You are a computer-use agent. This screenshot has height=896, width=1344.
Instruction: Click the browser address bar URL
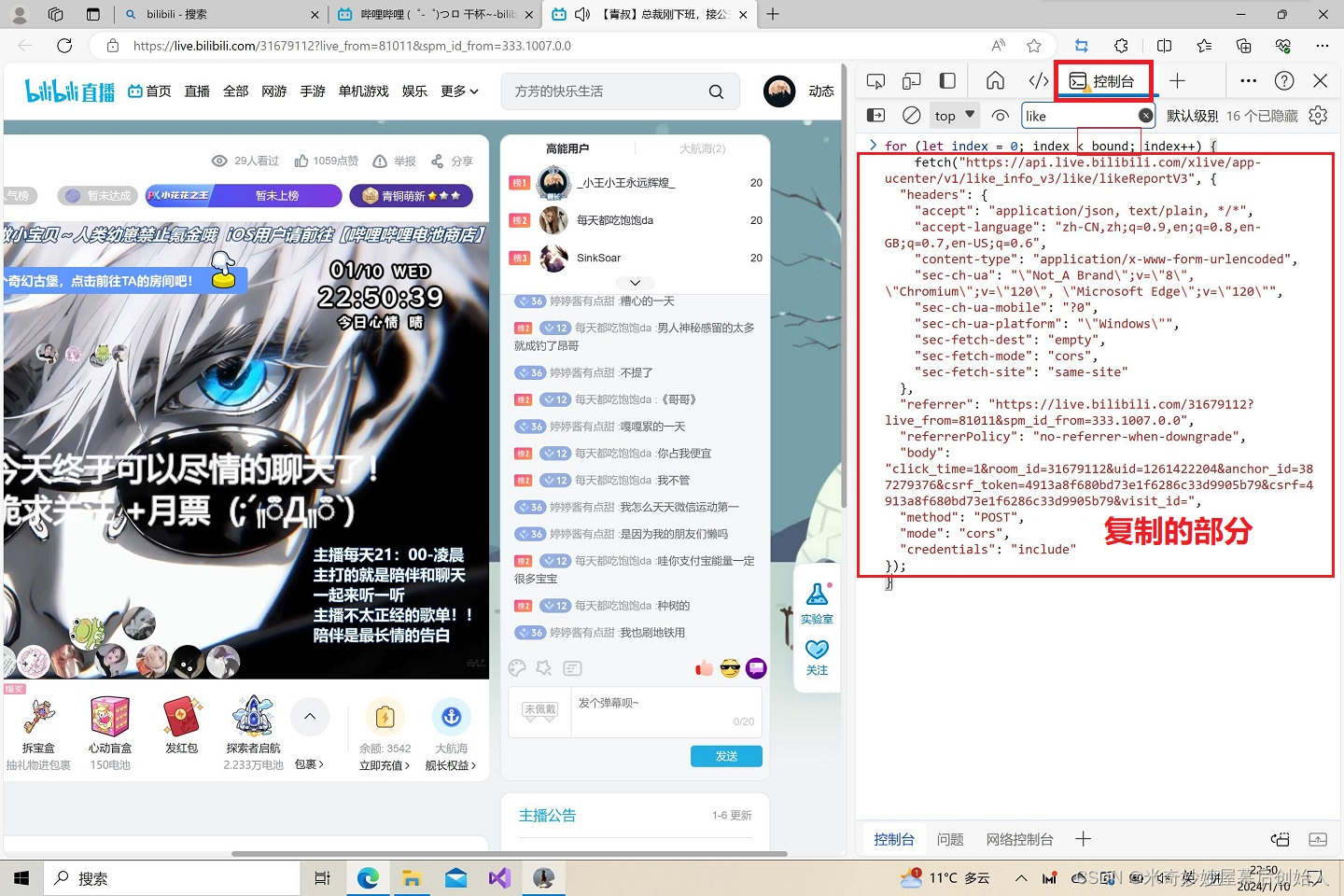[352, 46]
